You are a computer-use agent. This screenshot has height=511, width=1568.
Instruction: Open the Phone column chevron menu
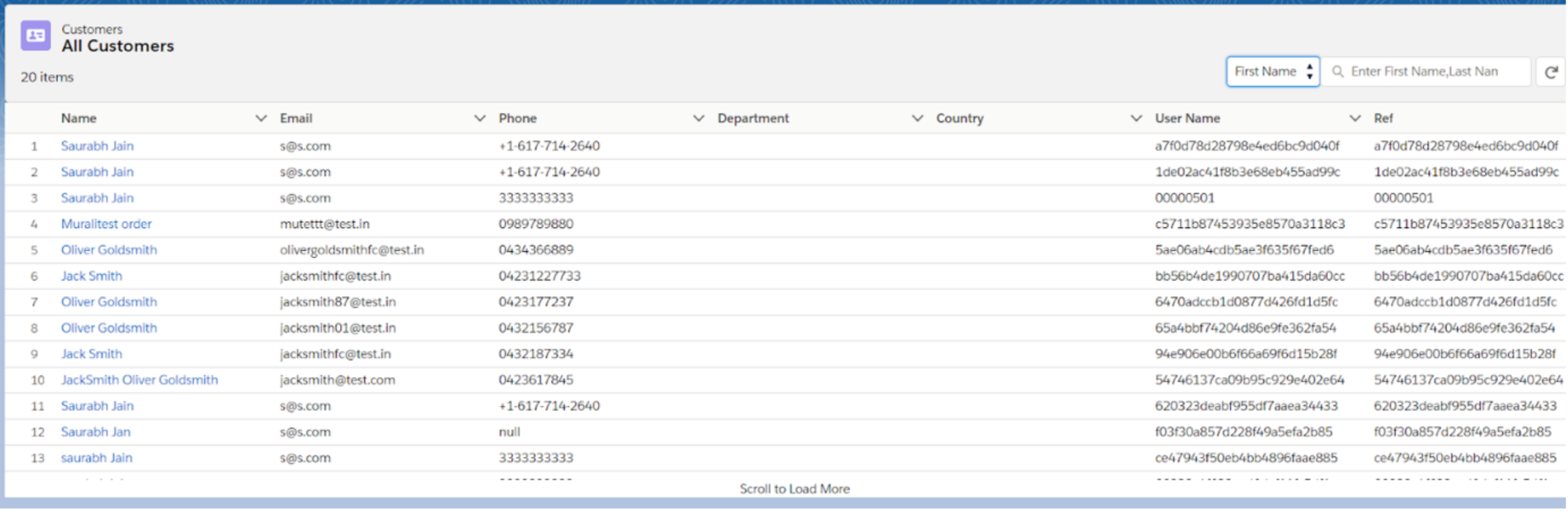699,118
